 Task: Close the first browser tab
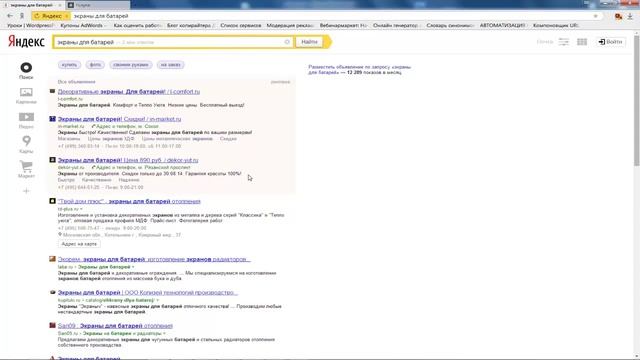(60, 5)
